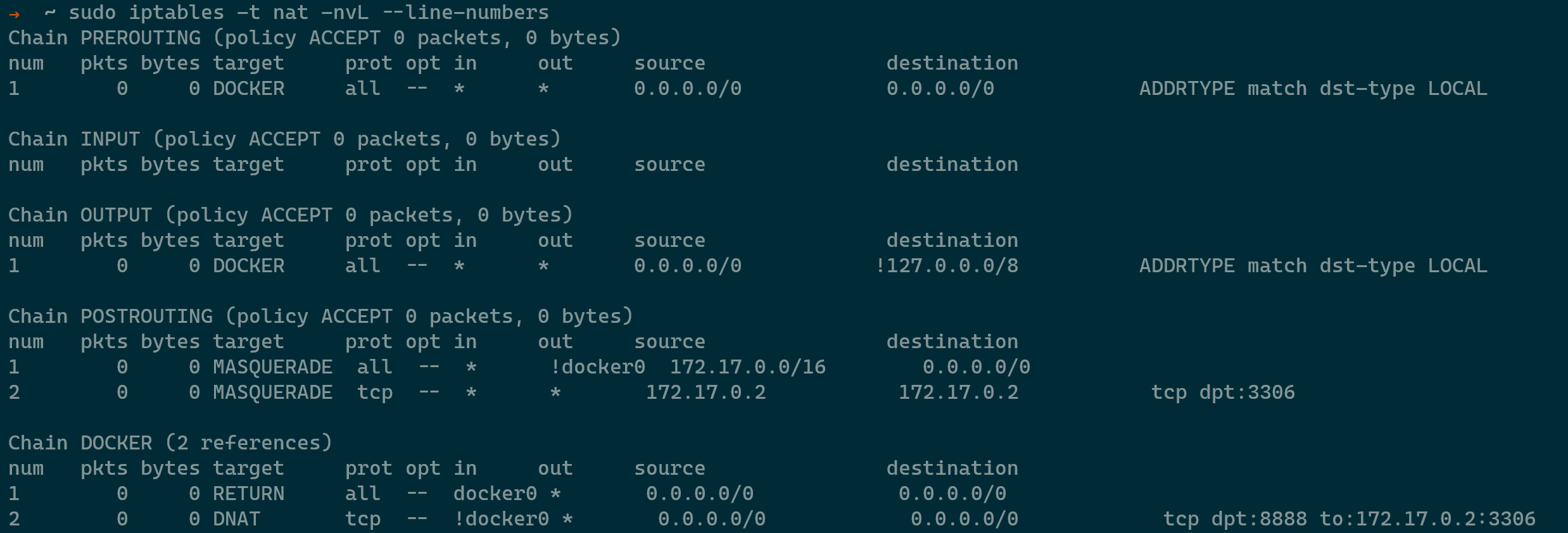
Task: Click the Chain POSTROUTING header
Action: click(320, 317)
